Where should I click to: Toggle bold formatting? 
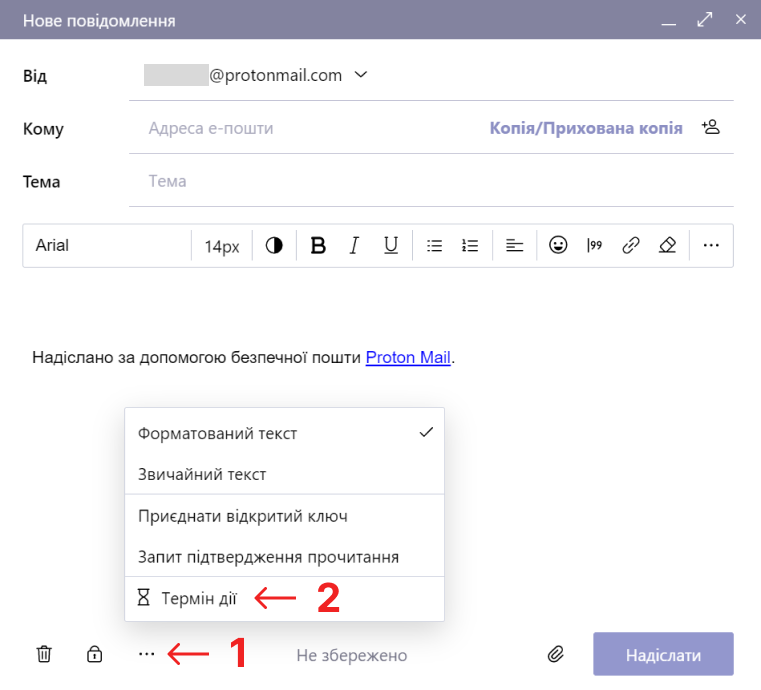click(318, 245)
